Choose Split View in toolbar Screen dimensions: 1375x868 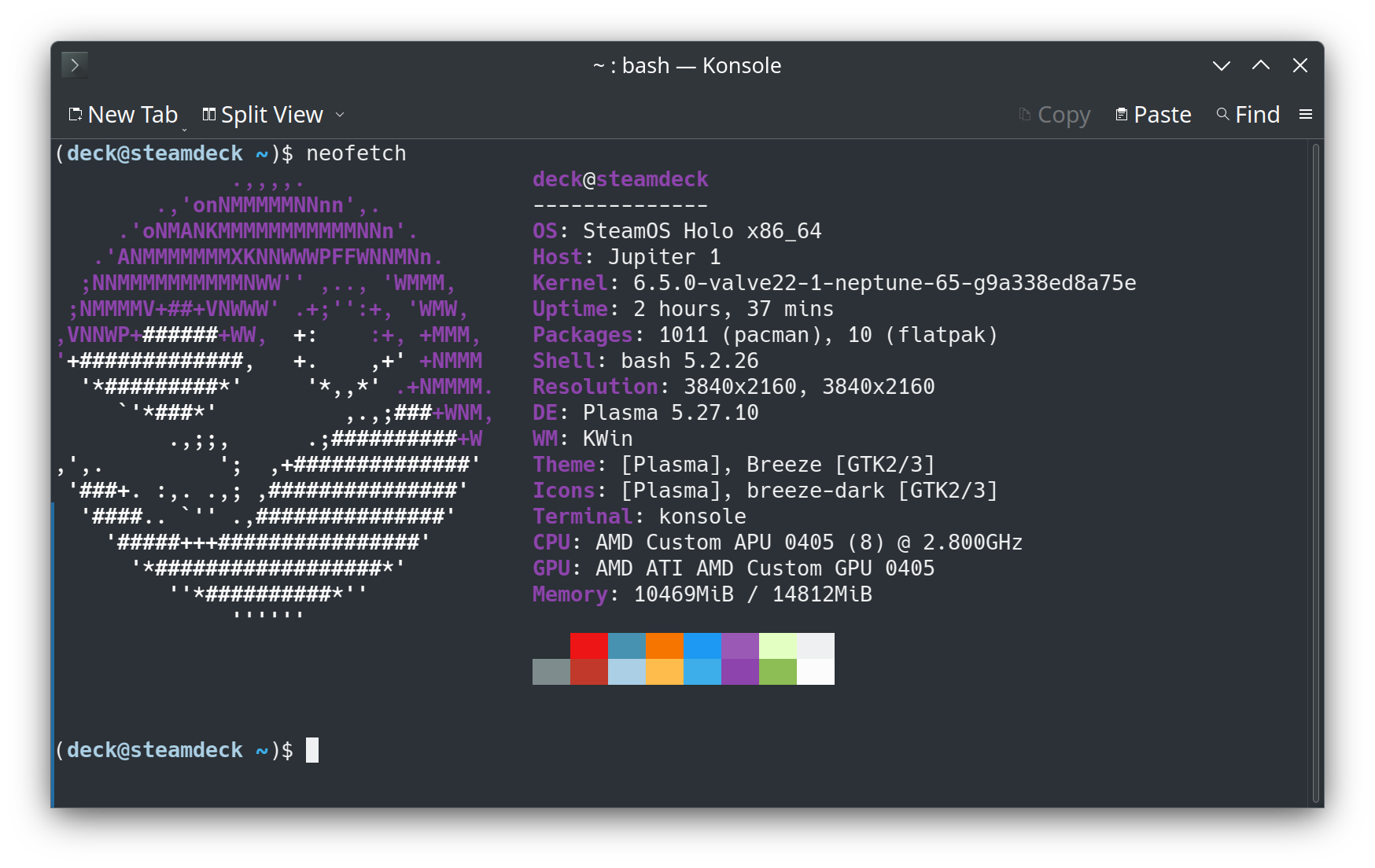pyautogui.click(x=263, y=115)
